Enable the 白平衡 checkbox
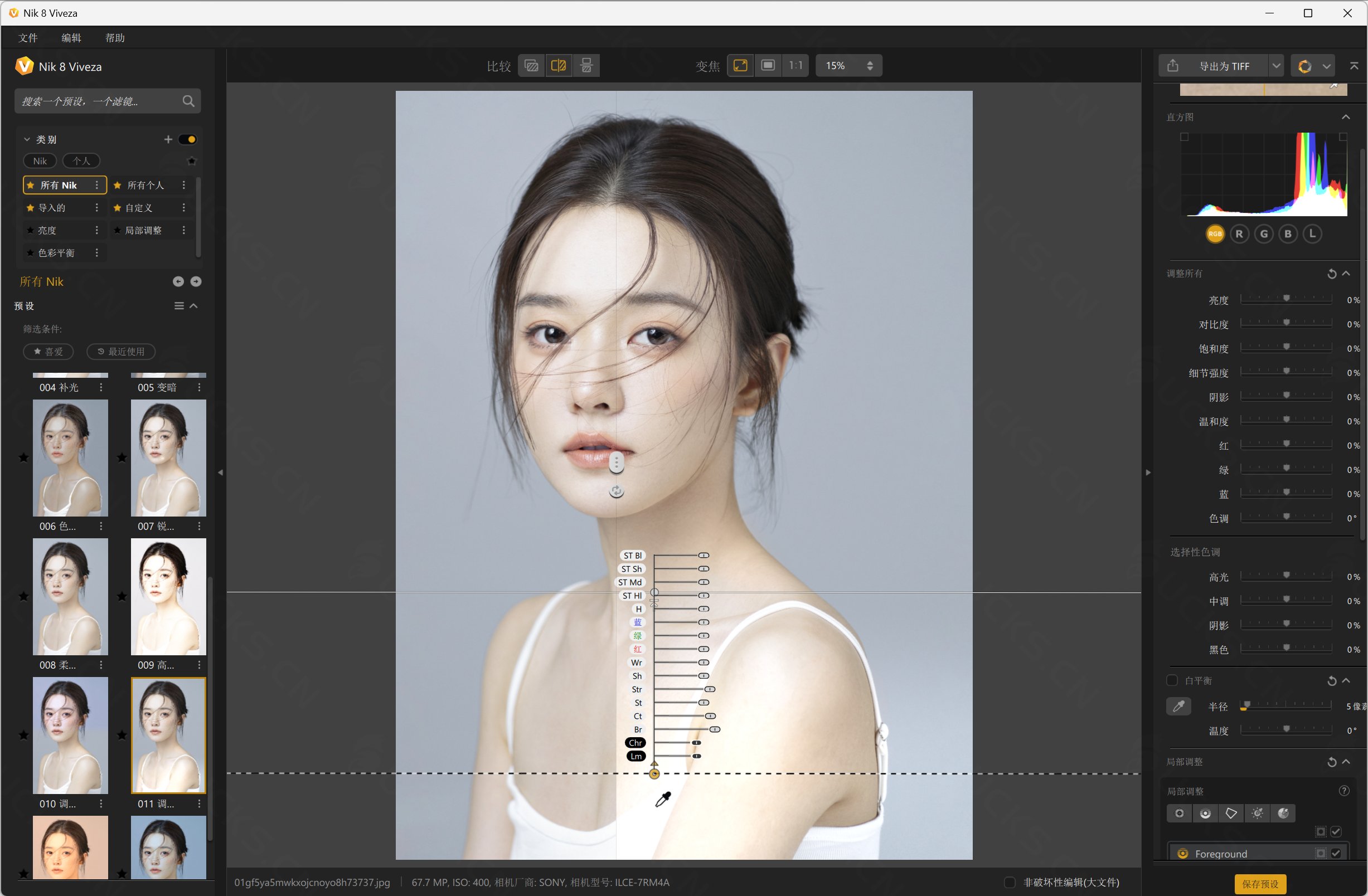 coord(1172,680)
